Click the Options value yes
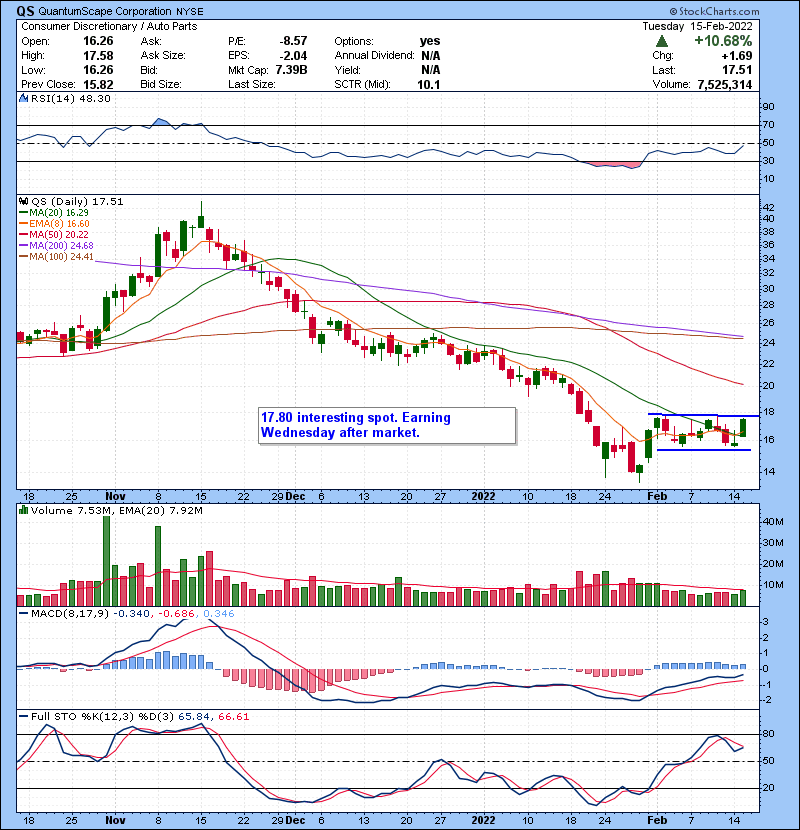Screen dimensions: 800x830 [429, 41]
